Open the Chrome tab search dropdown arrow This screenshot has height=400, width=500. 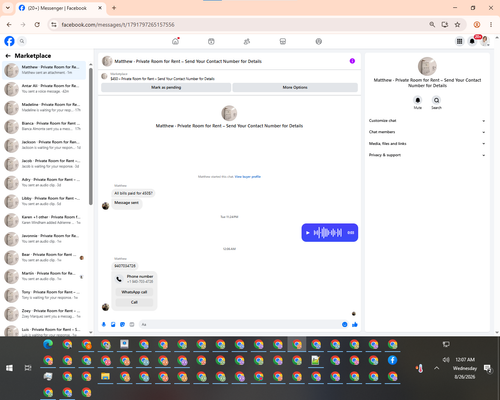(x=8, y=8)
